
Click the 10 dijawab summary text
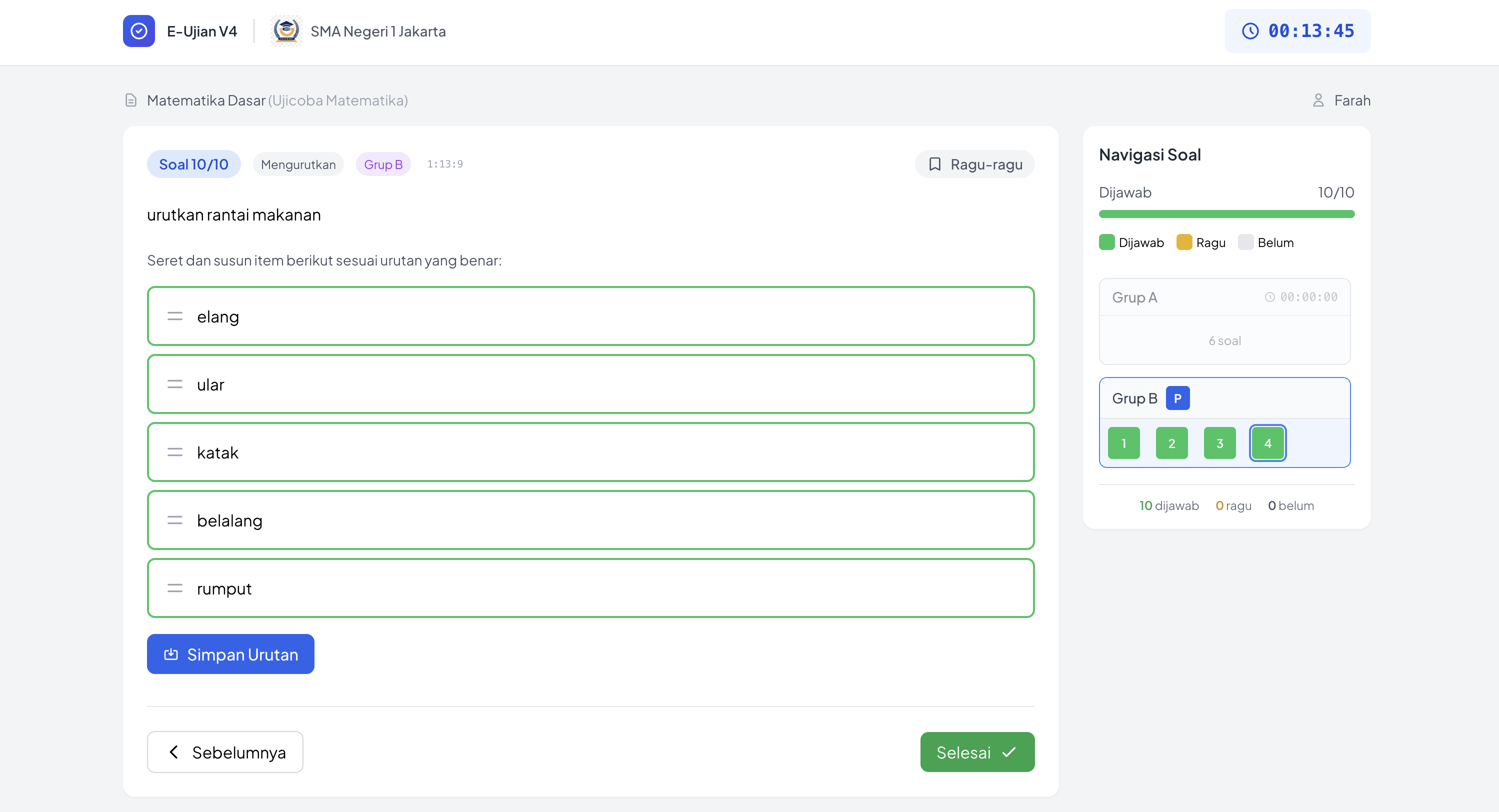pos(1169,505)
